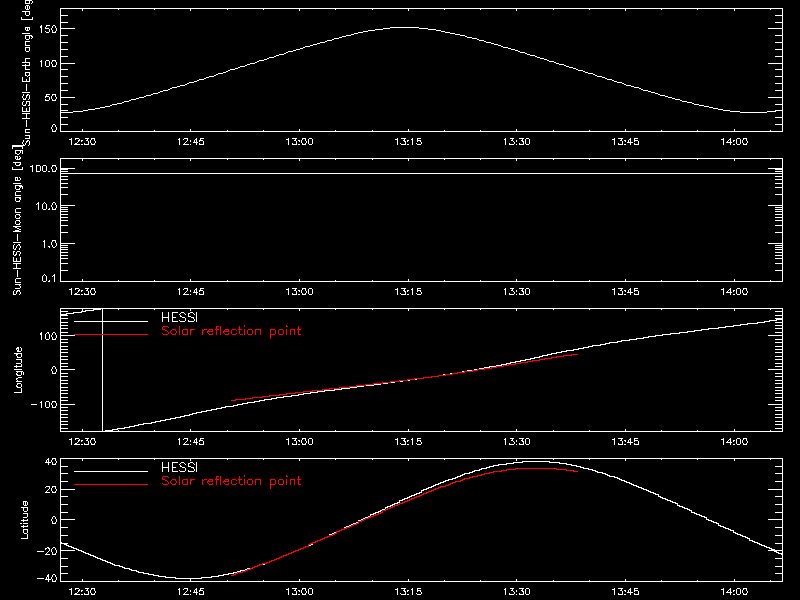
Task: Click the 14:00 label under Earth angle plot
Action: (734, 141)
